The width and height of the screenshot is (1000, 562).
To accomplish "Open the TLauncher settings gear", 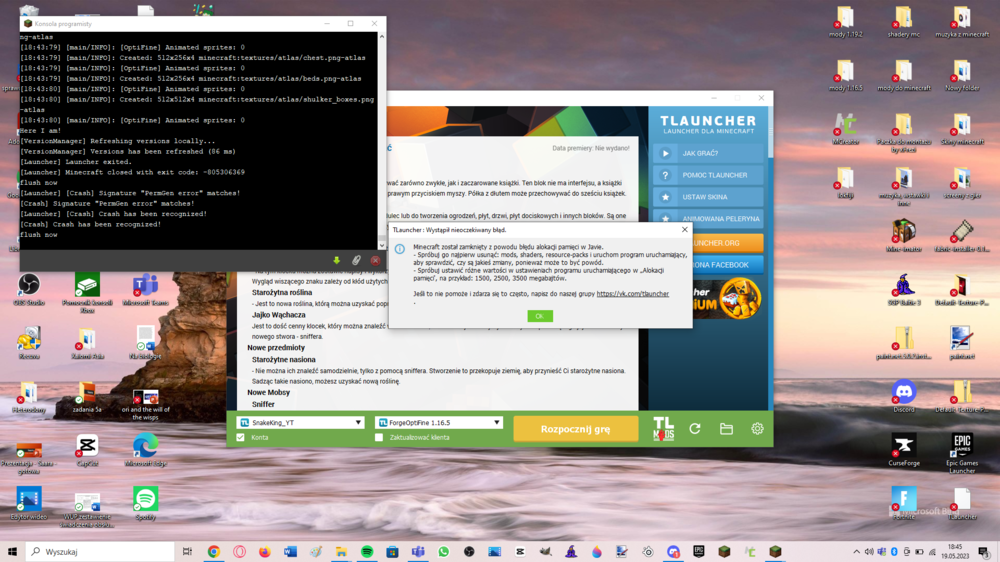I will (757, 429).
